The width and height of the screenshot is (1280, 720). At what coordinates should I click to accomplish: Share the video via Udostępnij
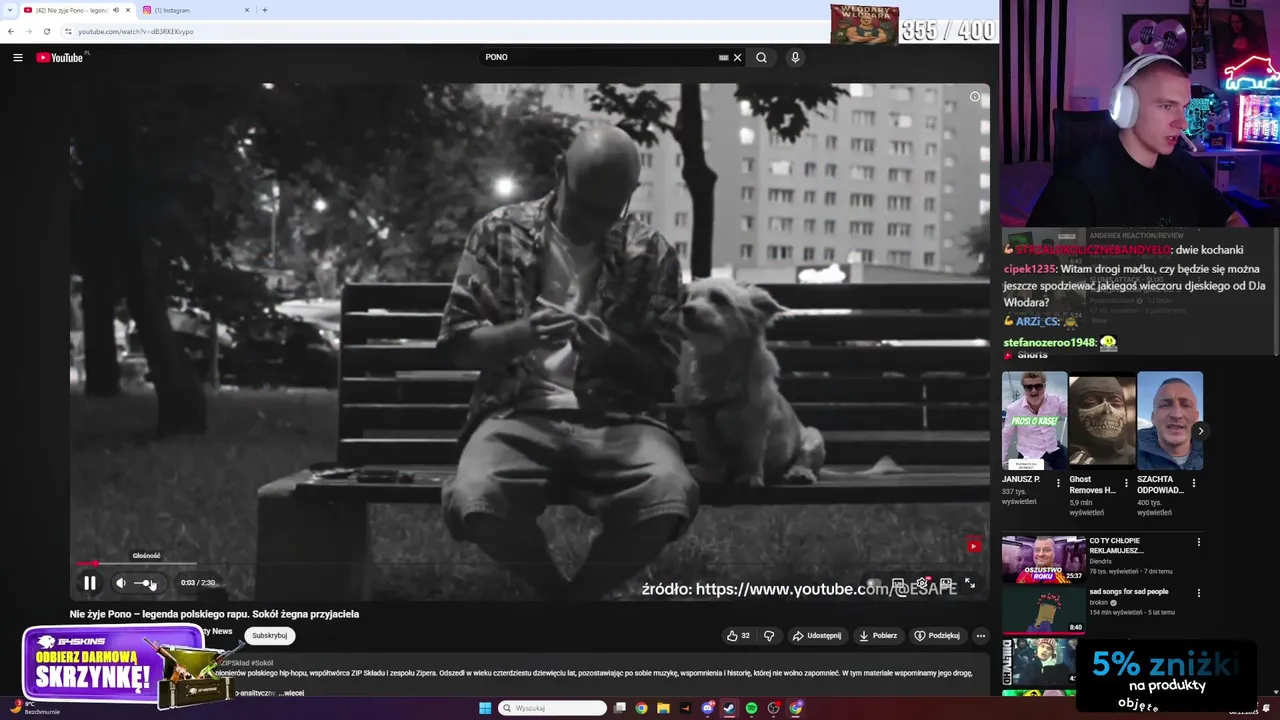click(x=816, y=635)
